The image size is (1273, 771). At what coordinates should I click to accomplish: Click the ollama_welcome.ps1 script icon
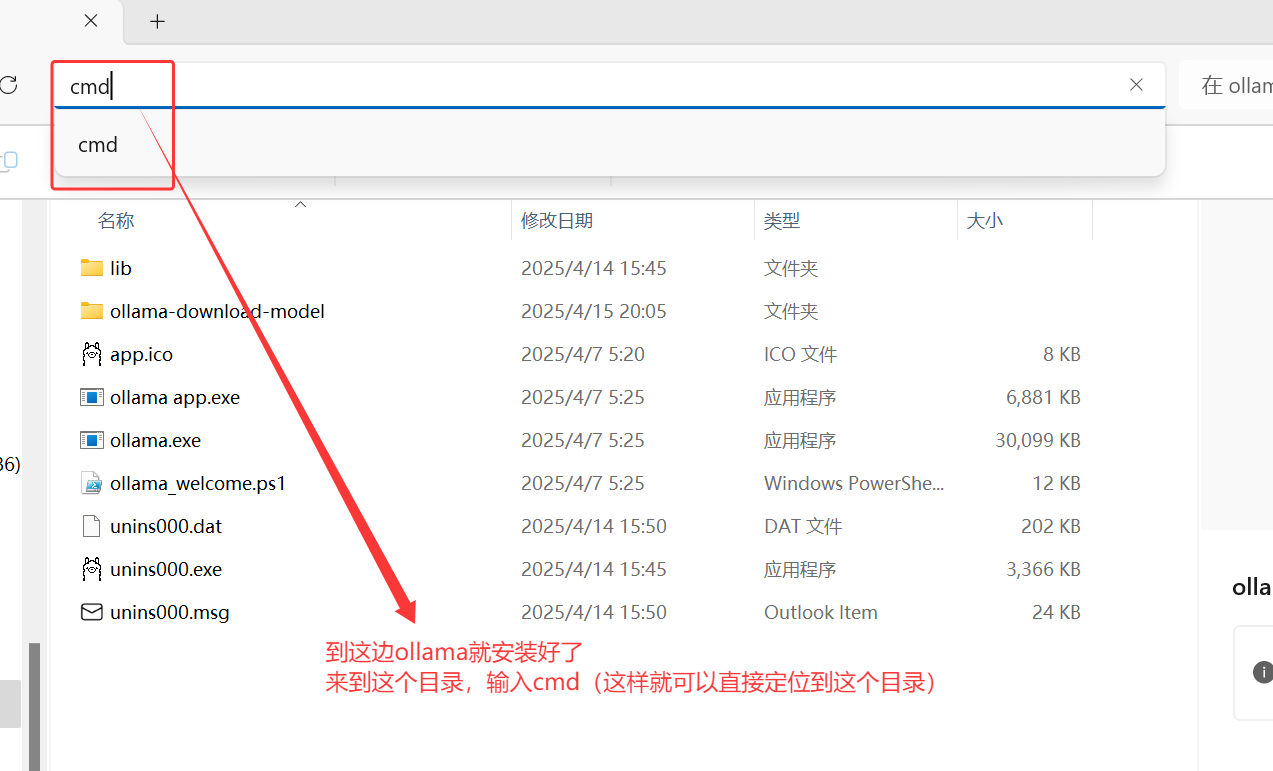pos(92,483)
